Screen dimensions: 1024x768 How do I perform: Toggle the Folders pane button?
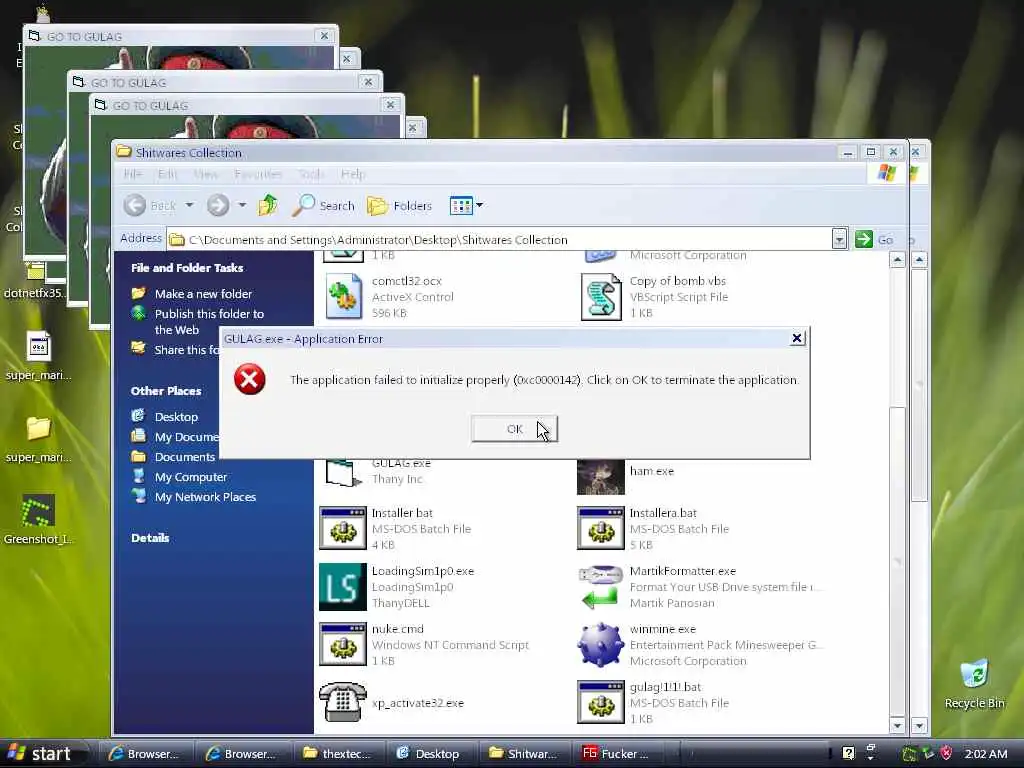click(400, 205)
